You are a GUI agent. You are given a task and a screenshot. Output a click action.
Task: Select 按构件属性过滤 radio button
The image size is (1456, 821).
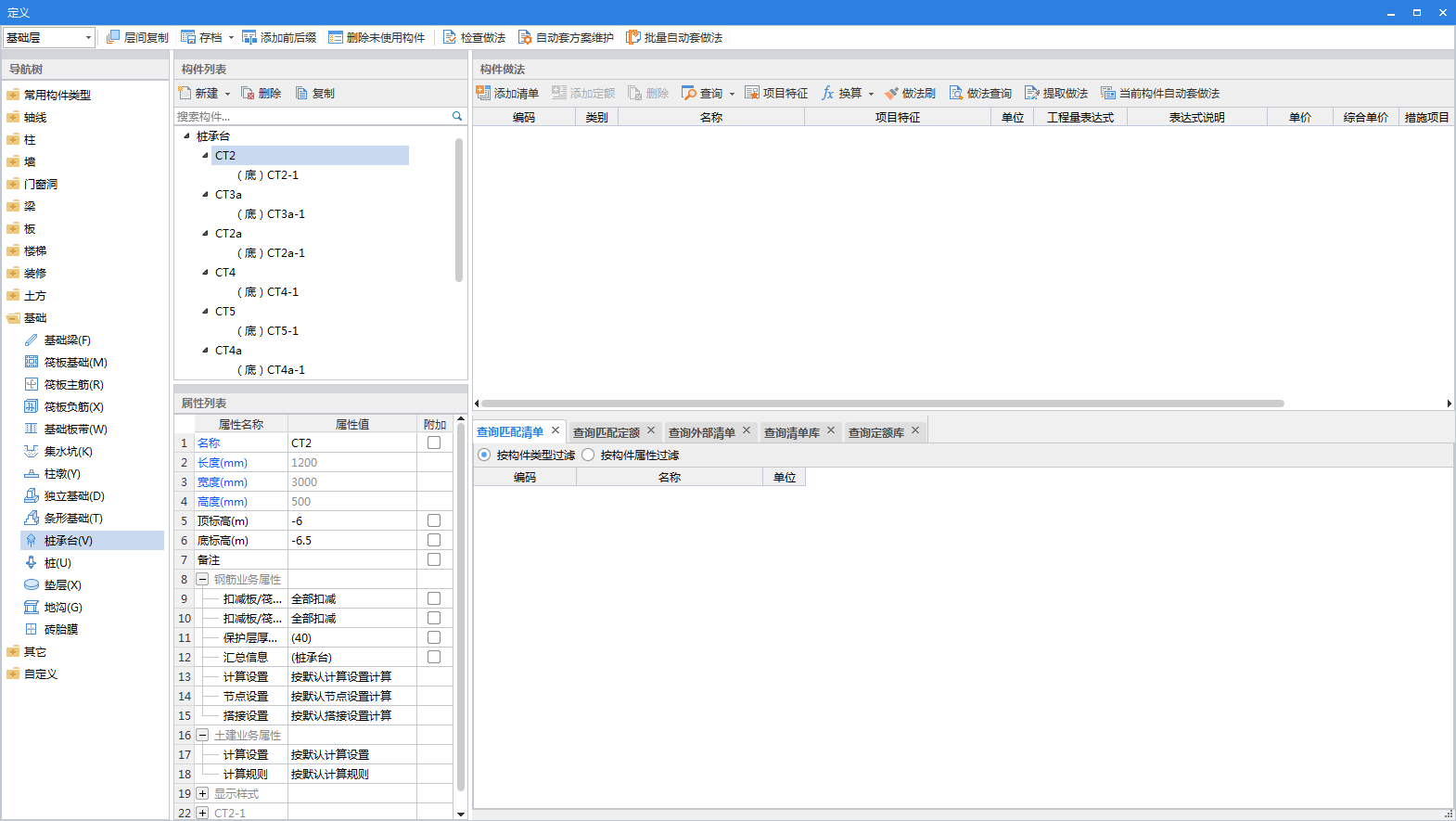point(588,455)
